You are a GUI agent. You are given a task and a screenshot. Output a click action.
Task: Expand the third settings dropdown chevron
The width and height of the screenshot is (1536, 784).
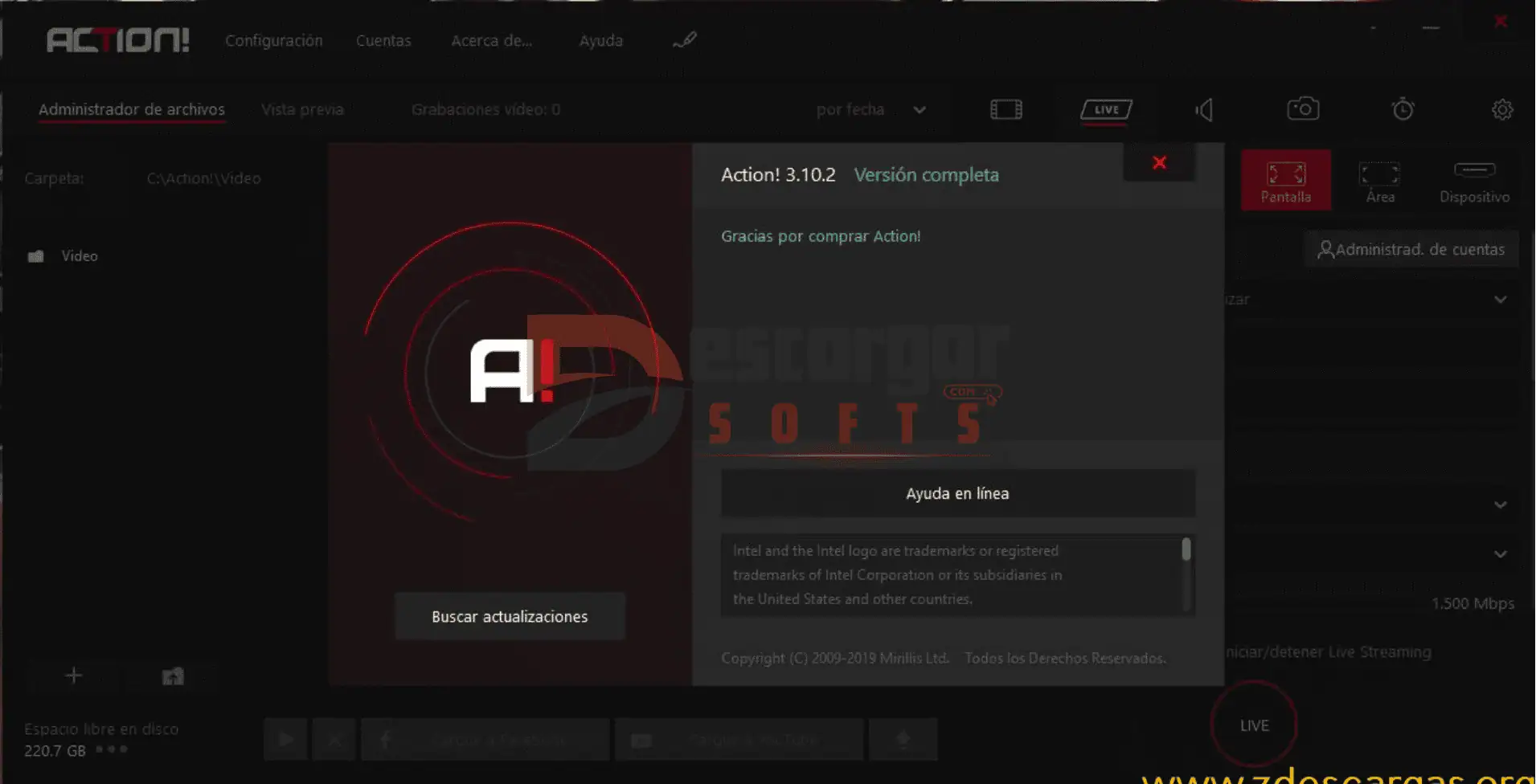click(1500, 553)
